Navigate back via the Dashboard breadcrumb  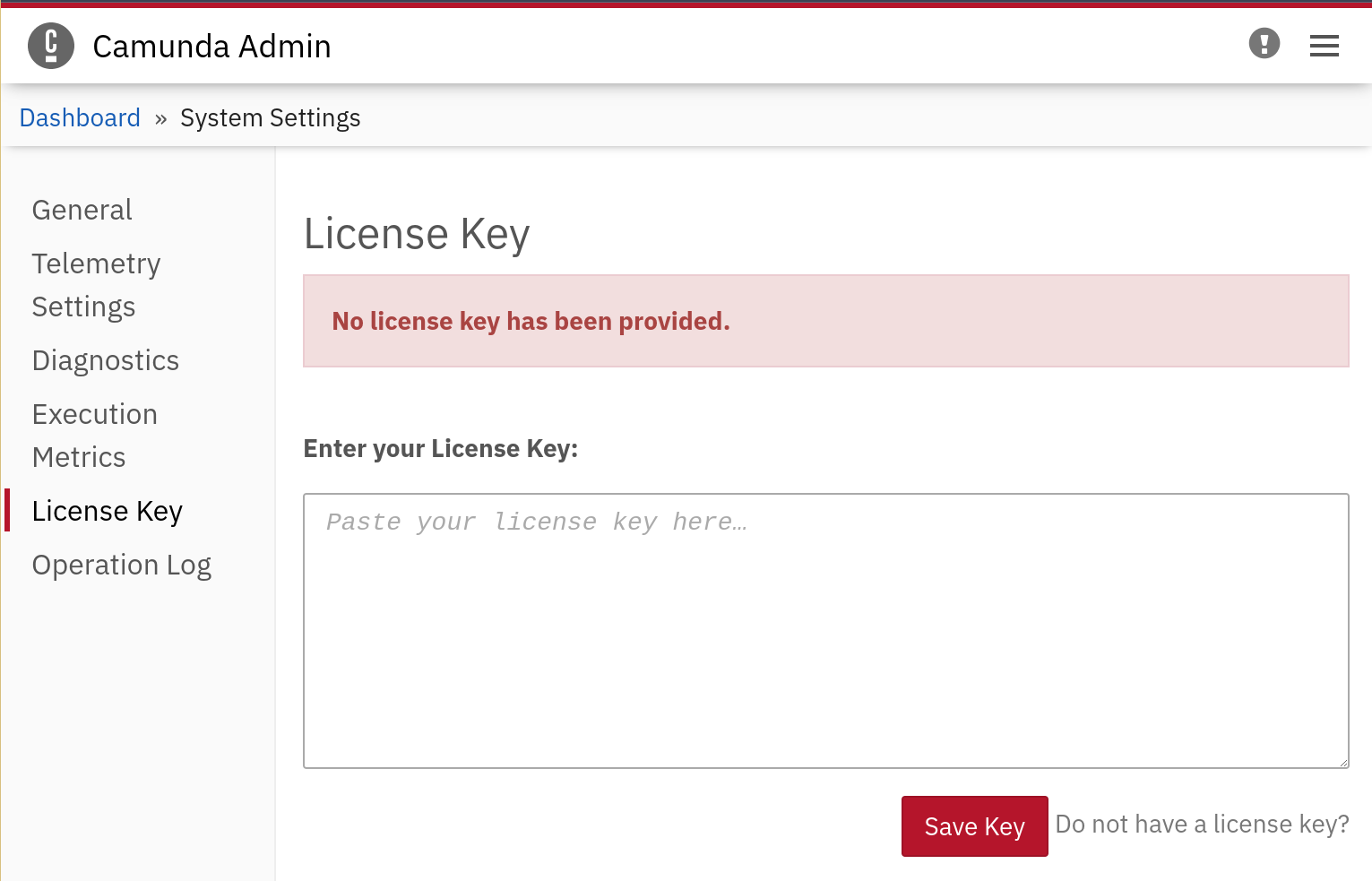pos(80,117)
